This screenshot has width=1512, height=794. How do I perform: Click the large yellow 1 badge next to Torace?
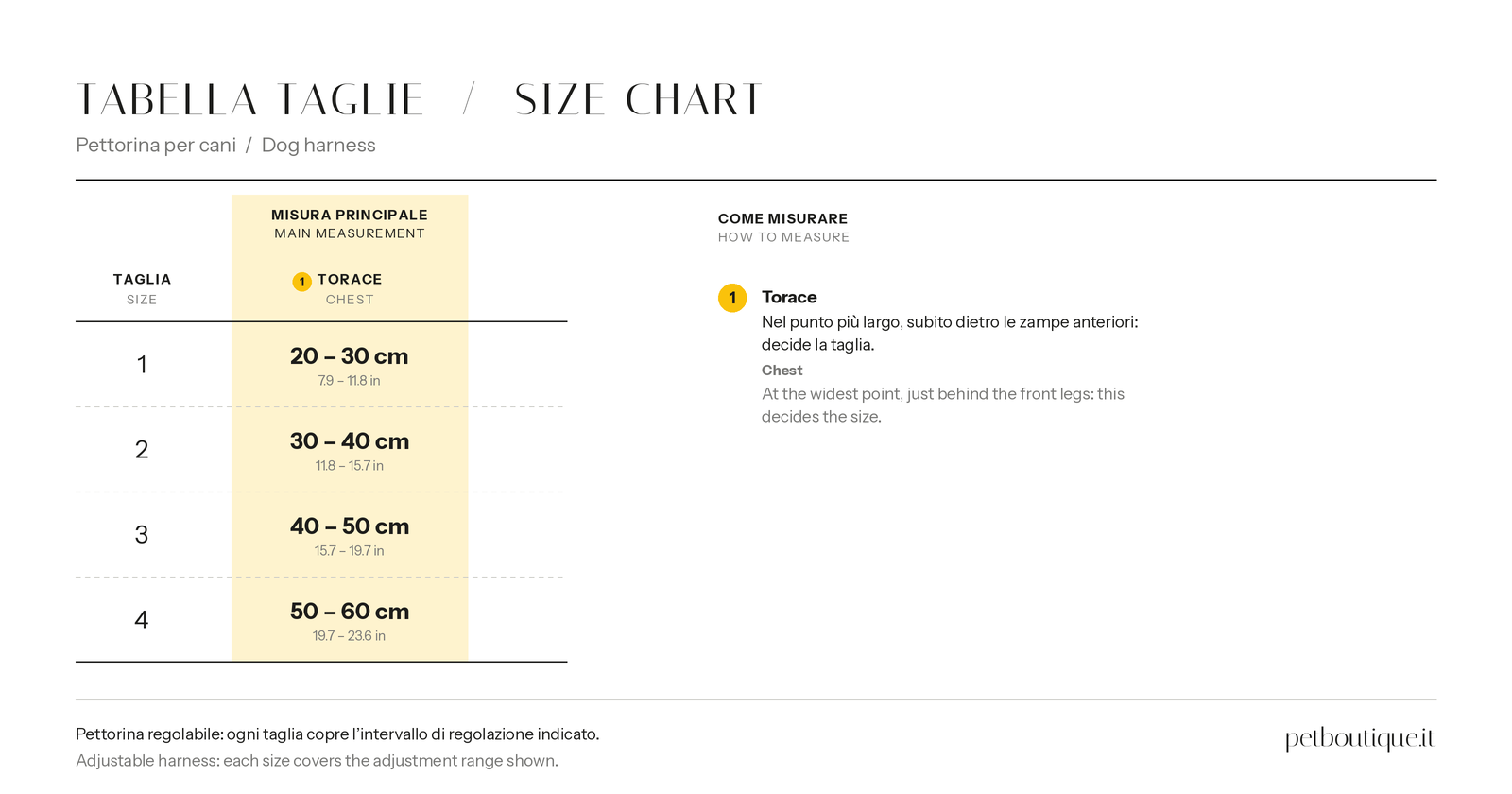point(732,298)
